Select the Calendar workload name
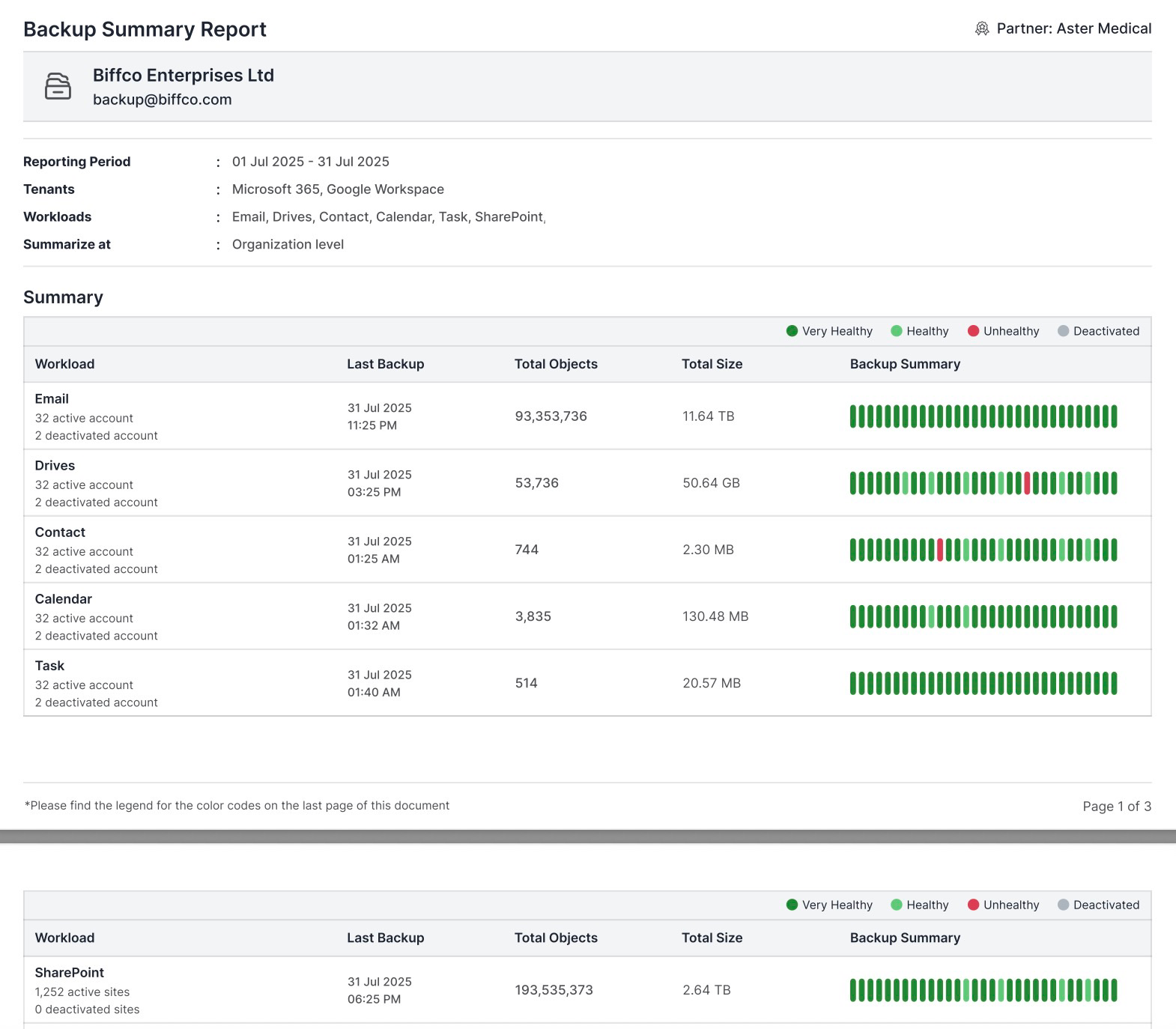The image size is (1176, 1029). 64,599
